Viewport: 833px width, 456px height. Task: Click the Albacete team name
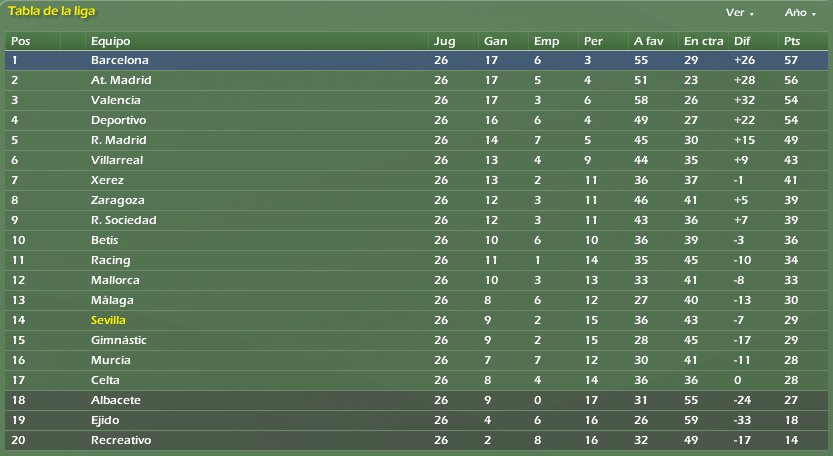click(116, 400)
